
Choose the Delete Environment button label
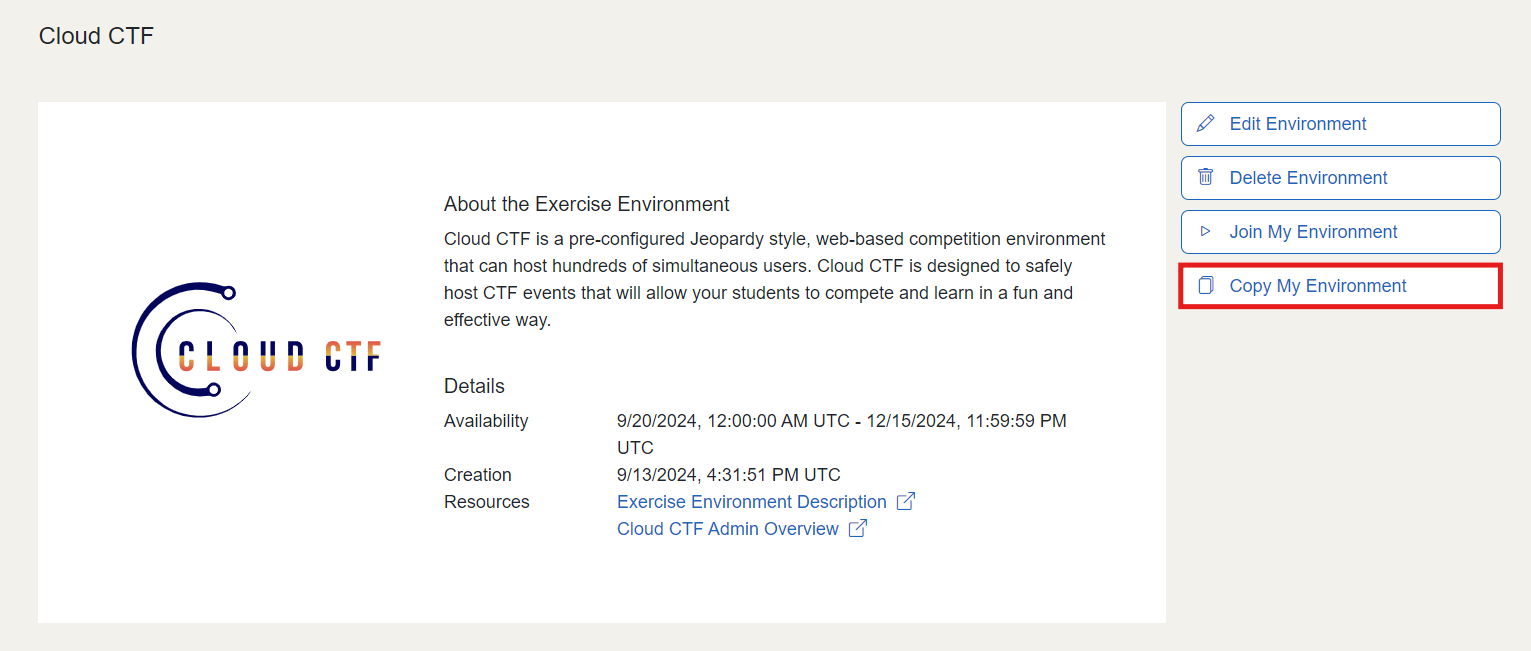pyautogui.click(x=1309, y=178)
